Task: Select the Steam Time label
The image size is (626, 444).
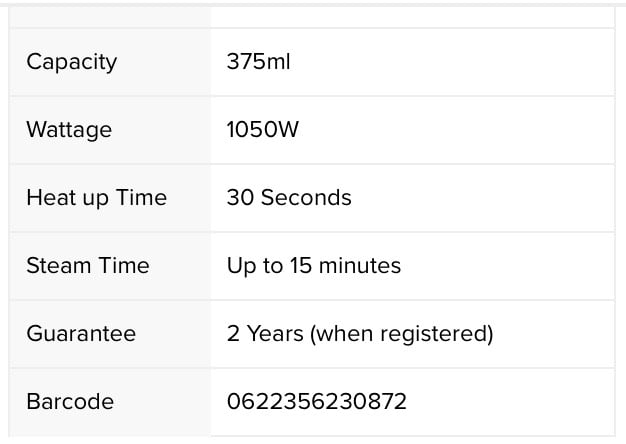Action: (88, 266)
